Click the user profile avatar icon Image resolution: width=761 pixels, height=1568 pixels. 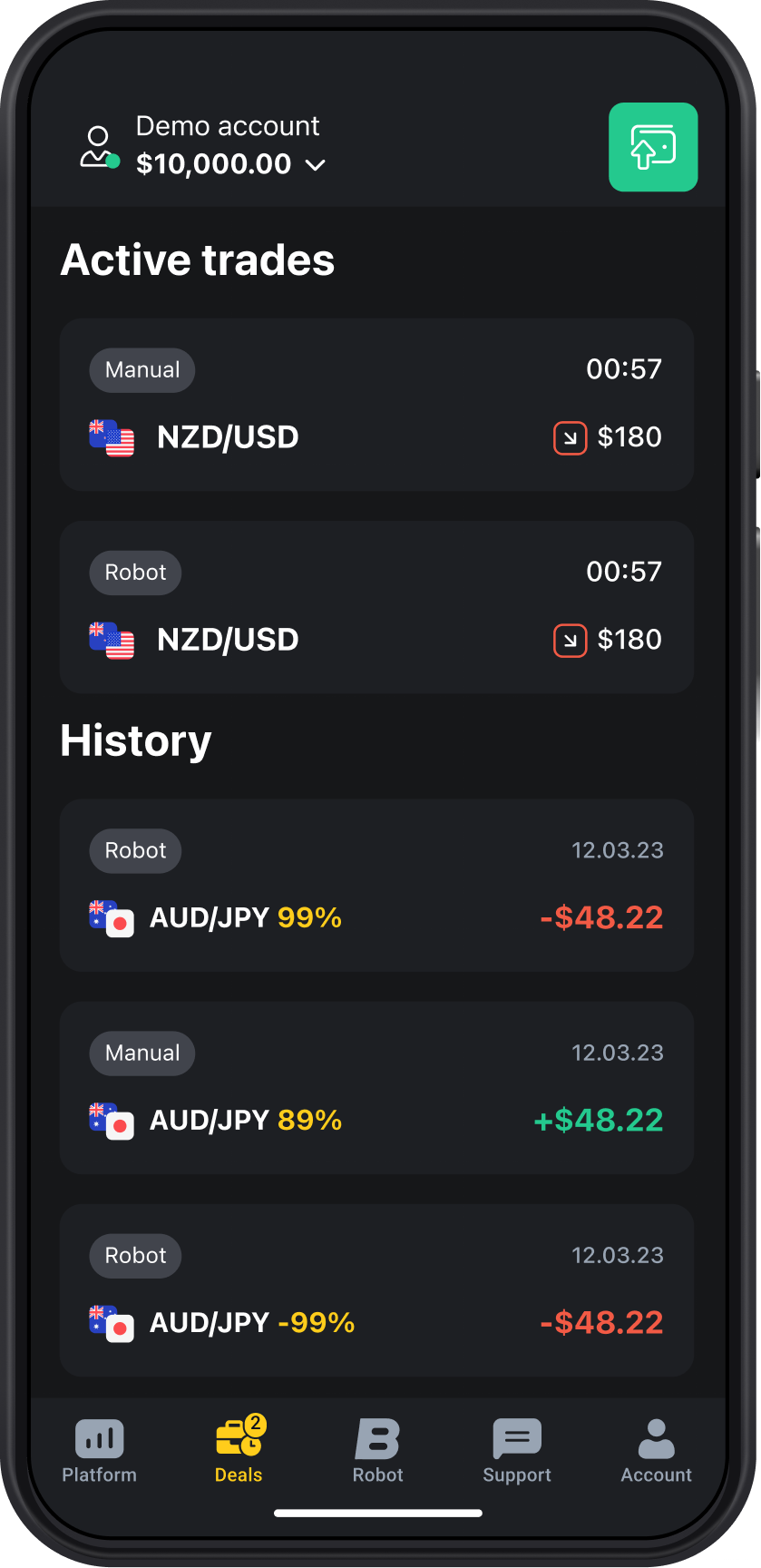pos(99,148)
